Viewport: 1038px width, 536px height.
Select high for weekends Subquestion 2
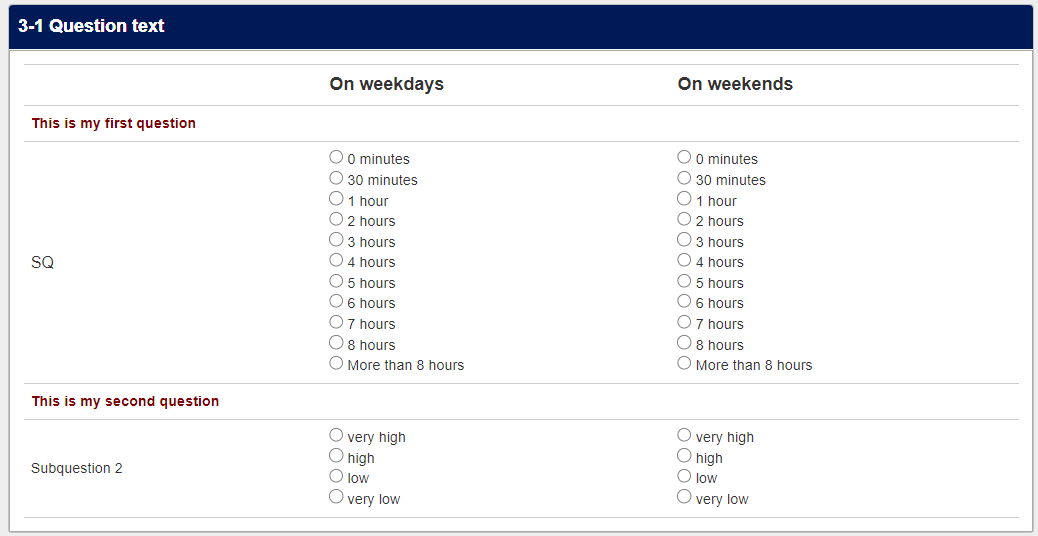point(684,455)
